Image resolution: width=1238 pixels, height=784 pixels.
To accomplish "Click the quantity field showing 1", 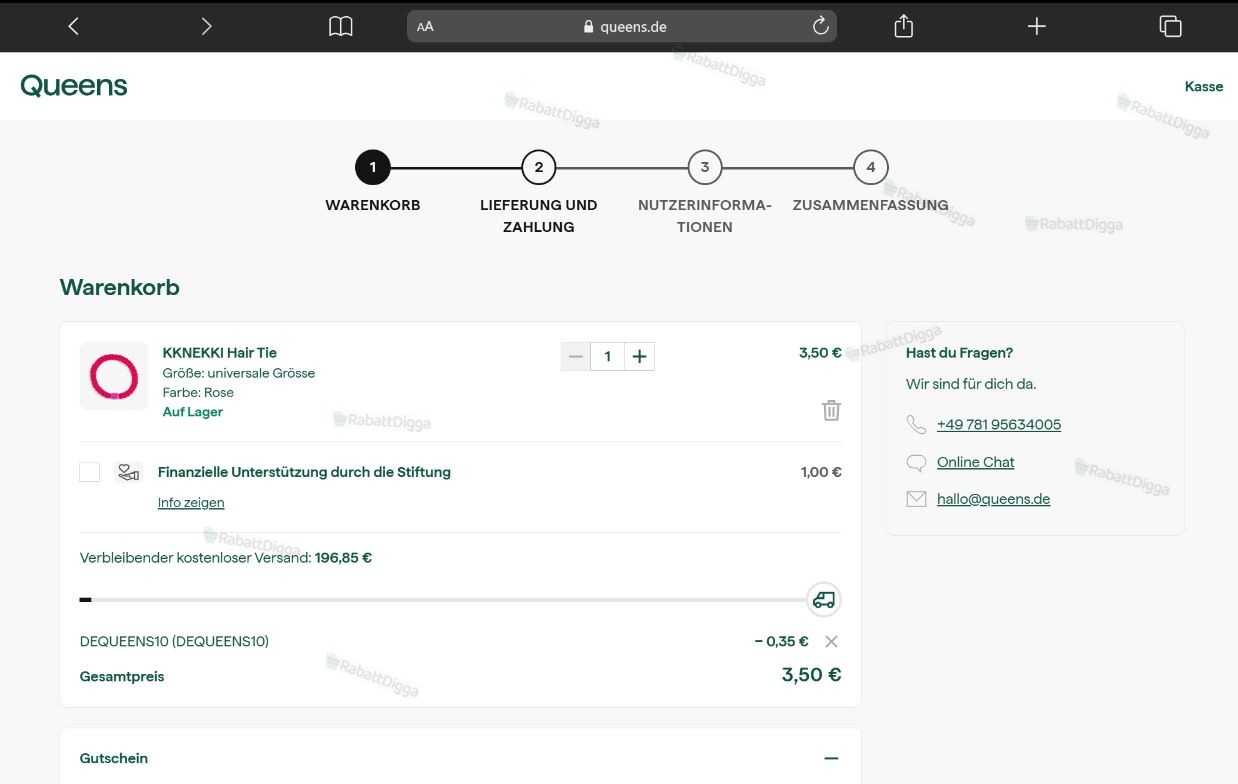I will 608,356.
